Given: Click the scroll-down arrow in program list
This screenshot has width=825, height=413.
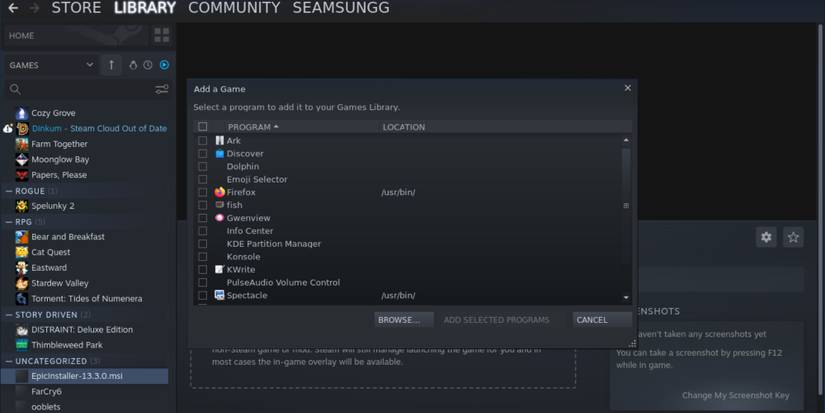Looking at the screenshot, I should pos(626,297).
